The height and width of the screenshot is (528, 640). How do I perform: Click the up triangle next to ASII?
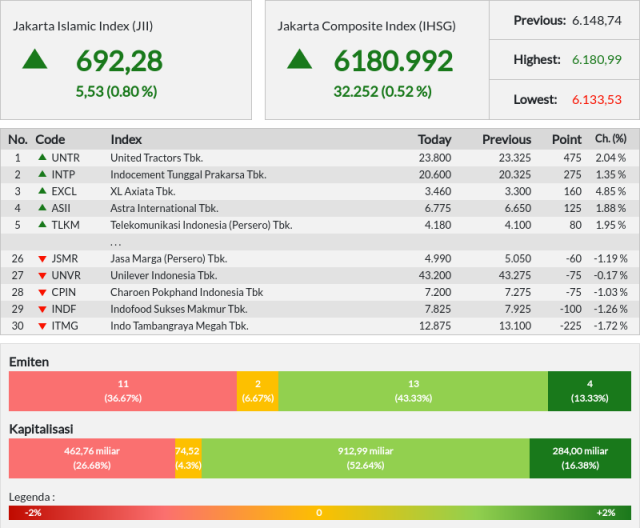pos(42,207)
